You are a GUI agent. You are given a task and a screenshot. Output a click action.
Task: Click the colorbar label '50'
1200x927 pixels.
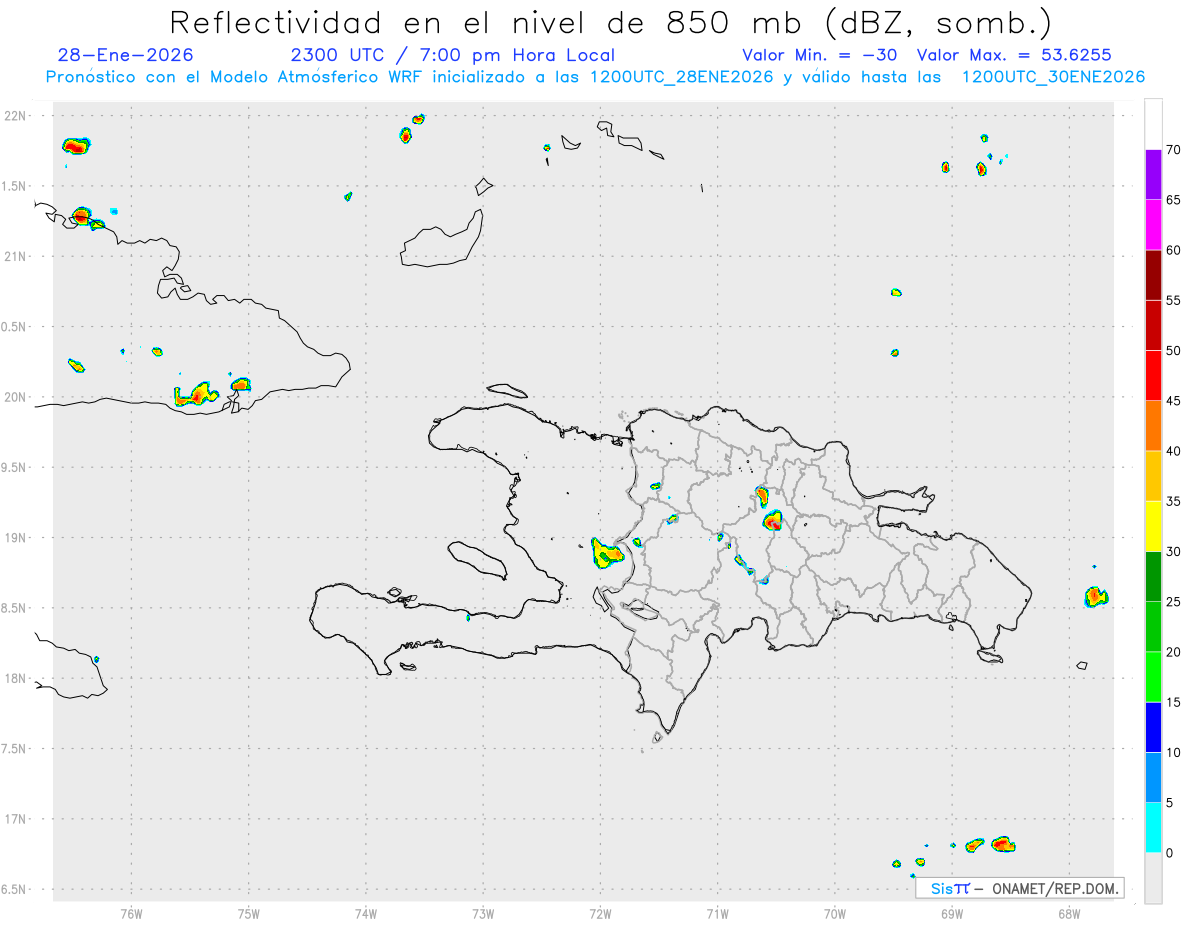point(1173,351)
